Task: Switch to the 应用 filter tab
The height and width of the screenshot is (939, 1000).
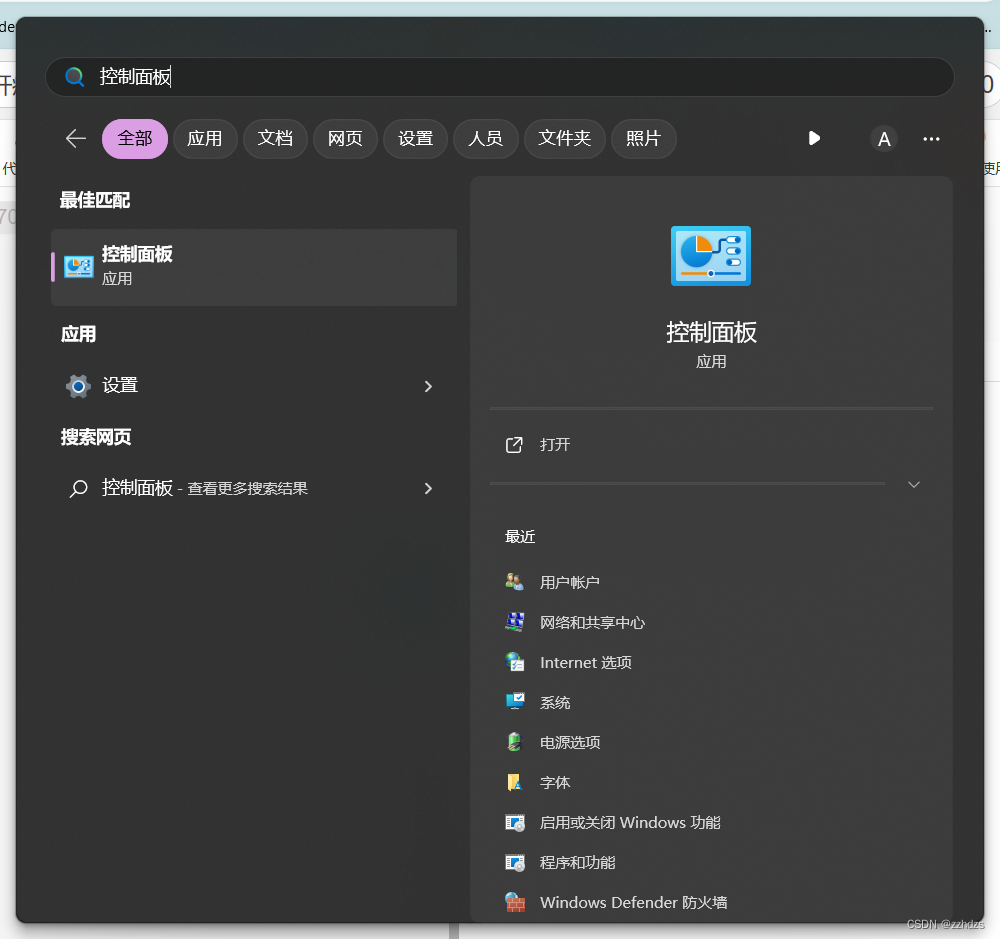Action: pos(205,138)
